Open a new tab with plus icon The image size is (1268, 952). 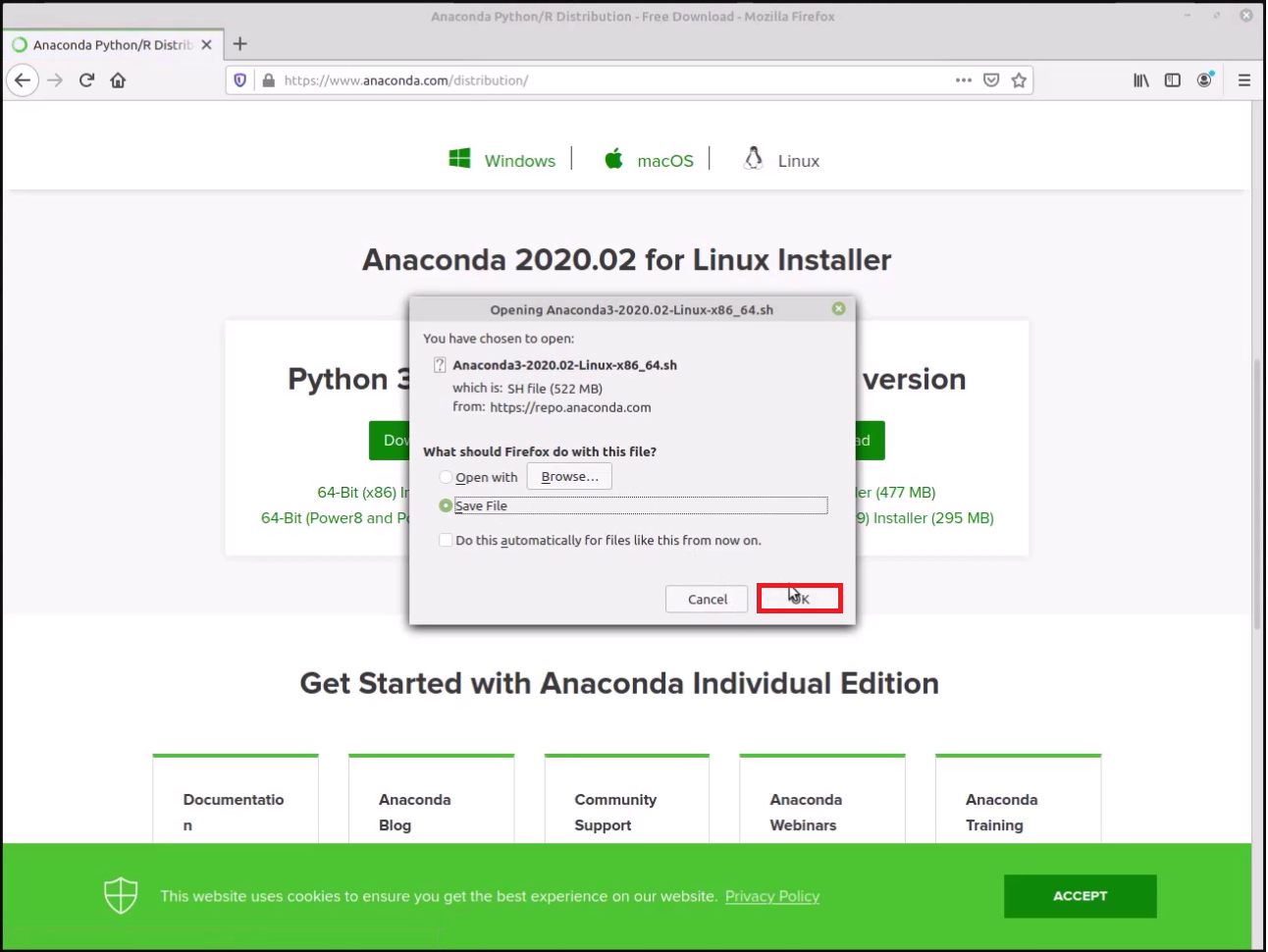(239, 44)
